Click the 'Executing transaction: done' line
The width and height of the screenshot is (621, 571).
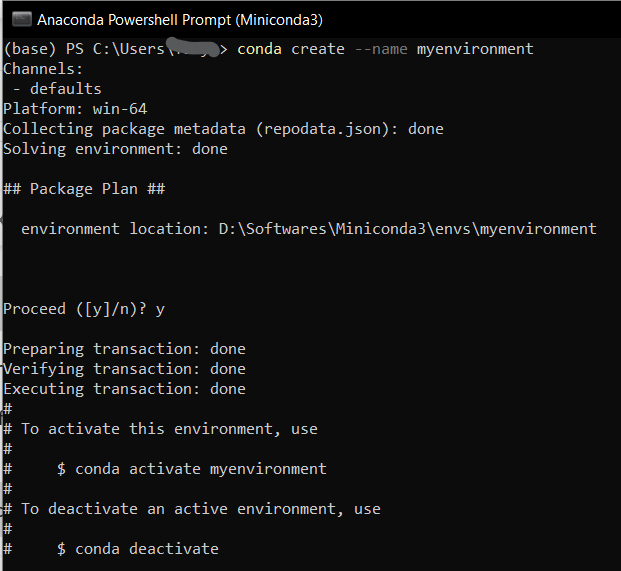point(124,389)
